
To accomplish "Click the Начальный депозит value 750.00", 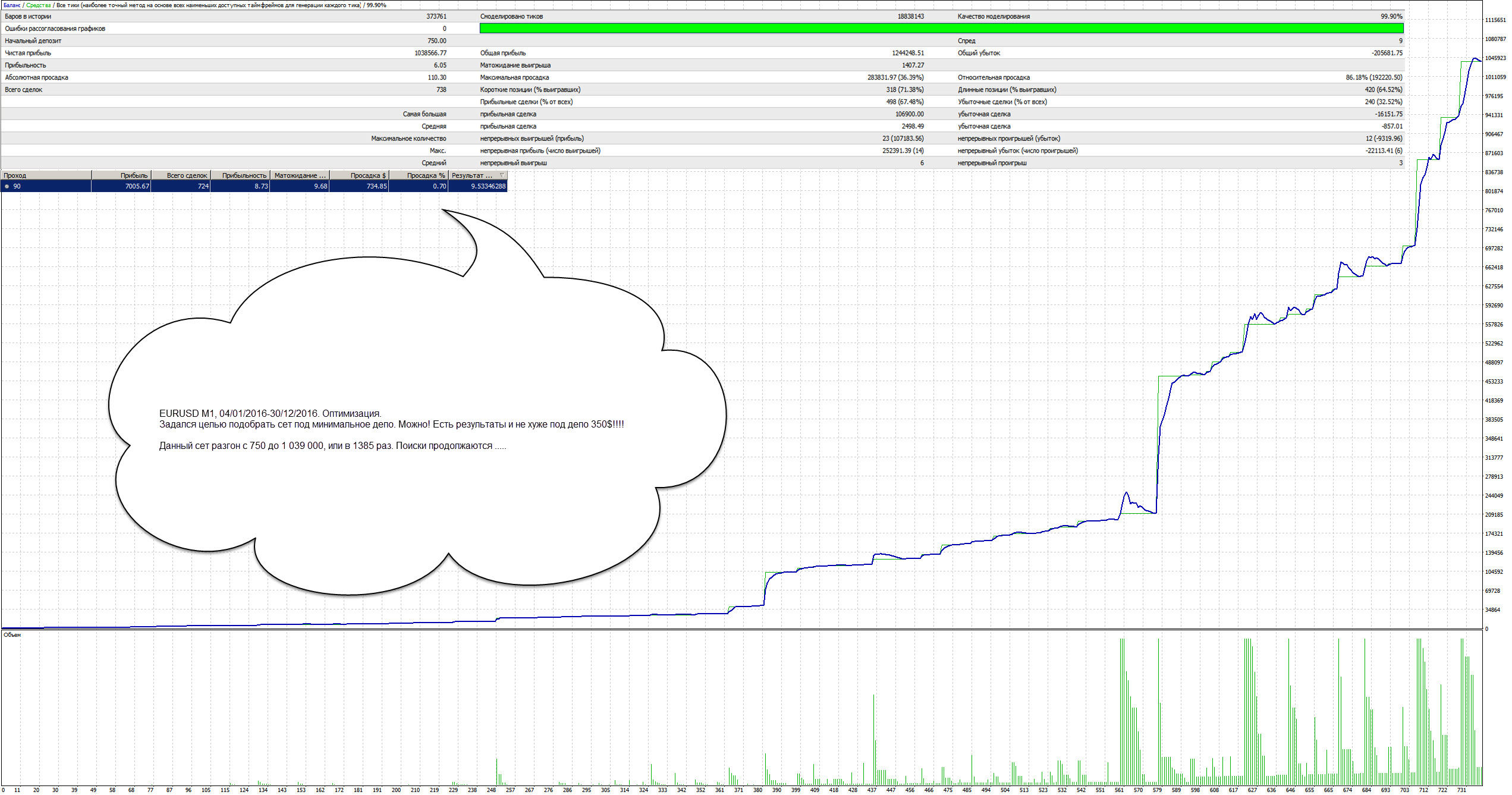I will point(437,40).
